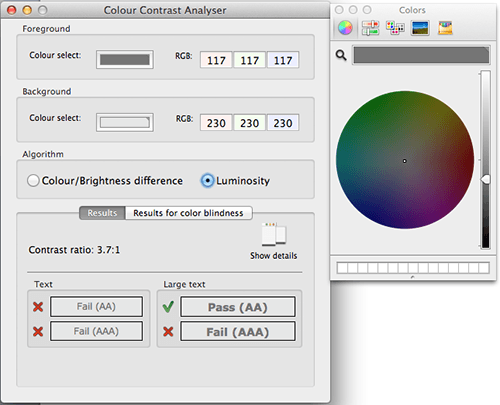Image resolution: width=500 pixels, height=405 pixels.
Task: Switch to color palettes picker mode
Action: pos(395,28)
